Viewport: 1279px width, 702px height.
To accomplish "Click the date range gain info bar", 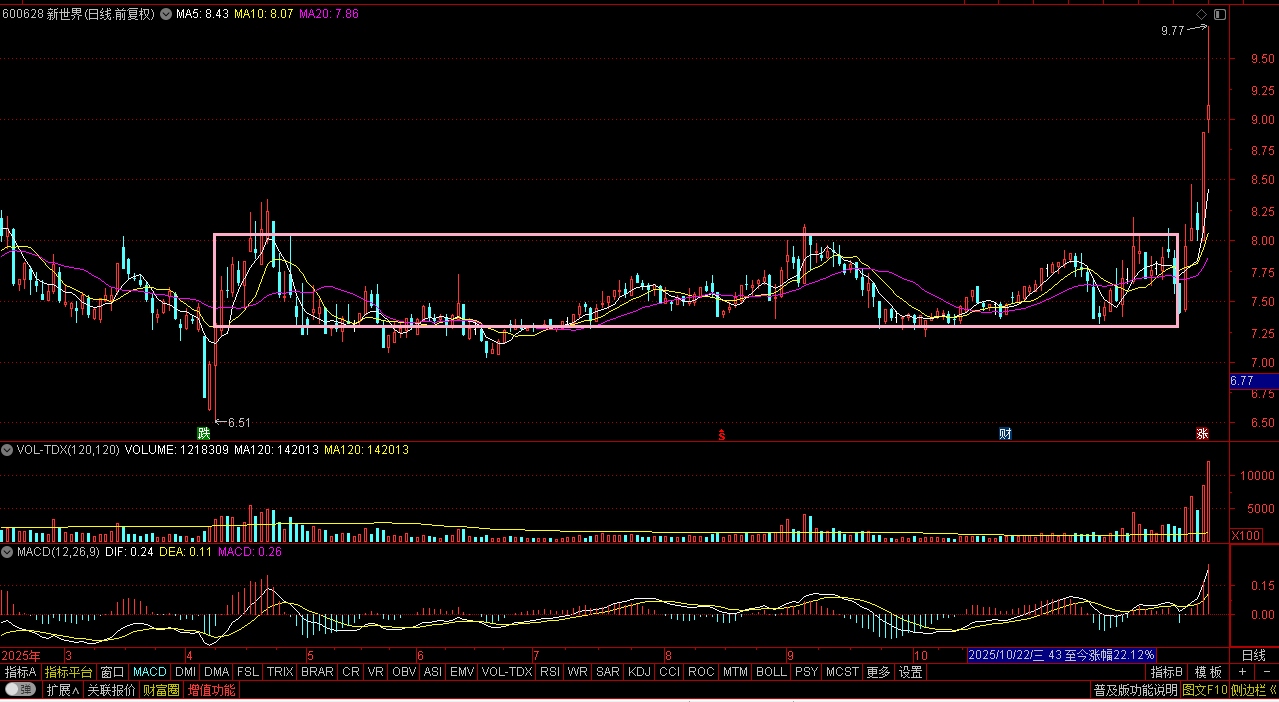I will pos(1062,655).
